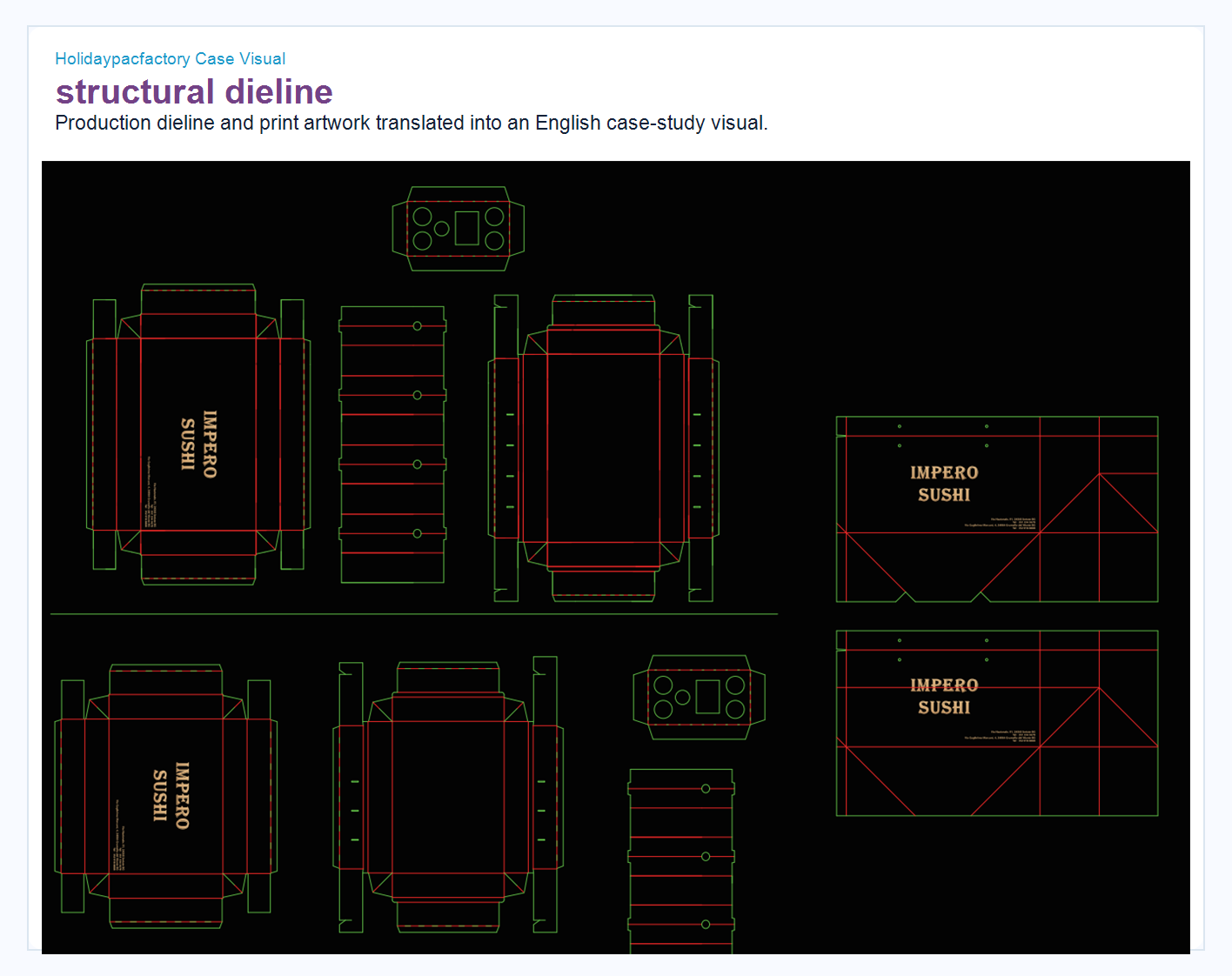The height and width of the screenshot is (976, 1232).
Task: Click rotated IMPERO SUSHI logo on top-left lid
Action: 198,445
